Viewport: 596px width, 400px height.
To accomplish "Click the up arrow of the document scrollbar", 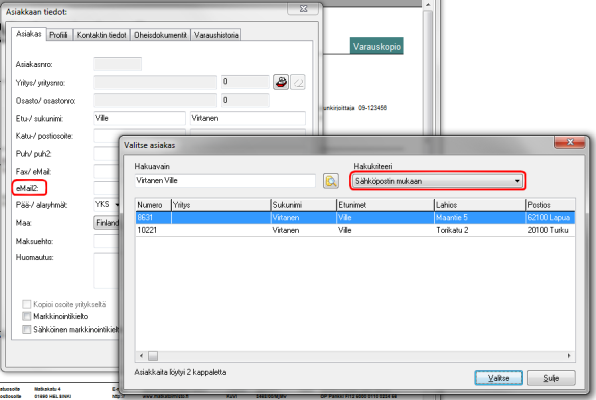I will click(428, 5).
